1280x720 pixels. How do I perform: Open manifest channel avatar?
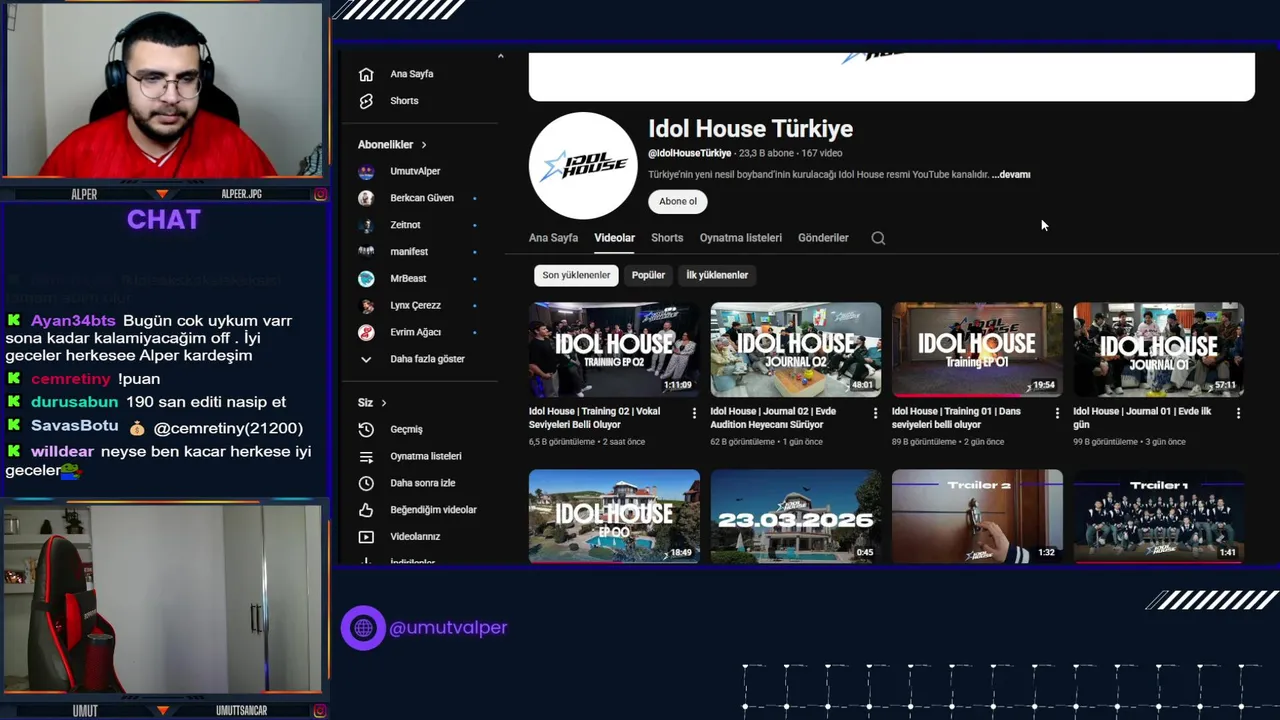[366, 252]
